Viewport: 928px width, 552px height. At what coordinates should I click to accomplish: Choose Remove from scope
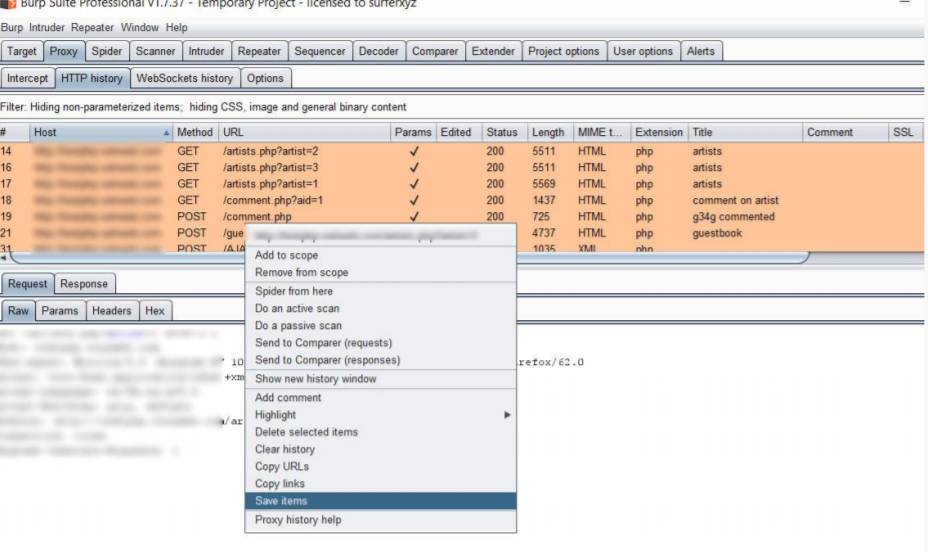pyautogui.click(x=381, y=273)
